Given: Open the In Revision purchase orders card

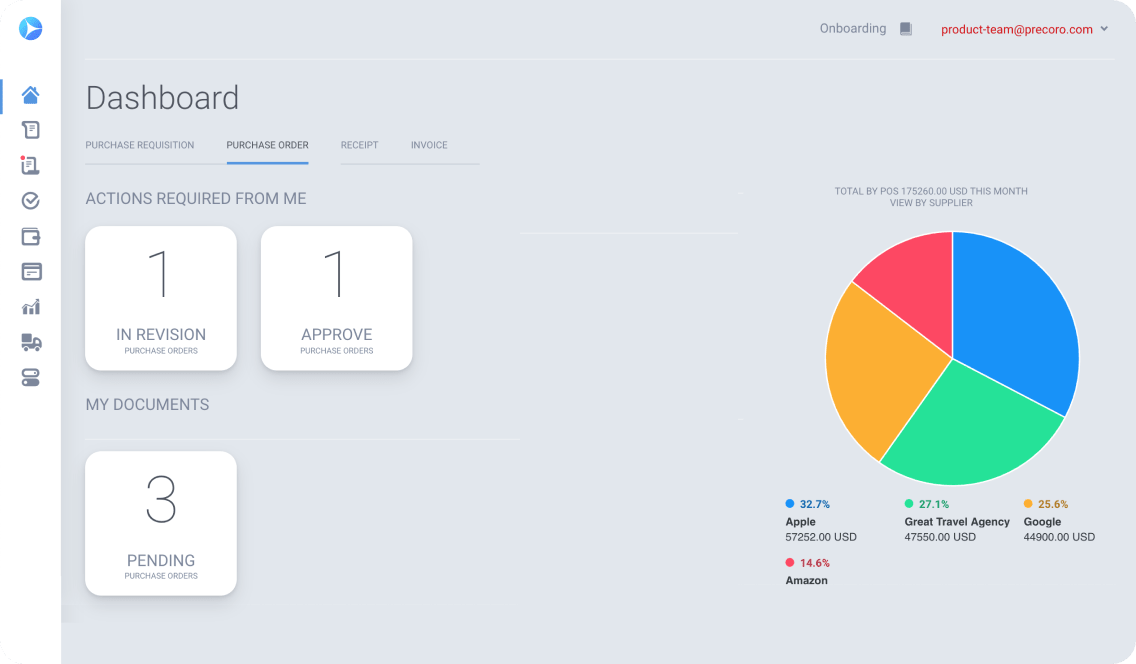Looking at the screenshot, I should [160, 298].
